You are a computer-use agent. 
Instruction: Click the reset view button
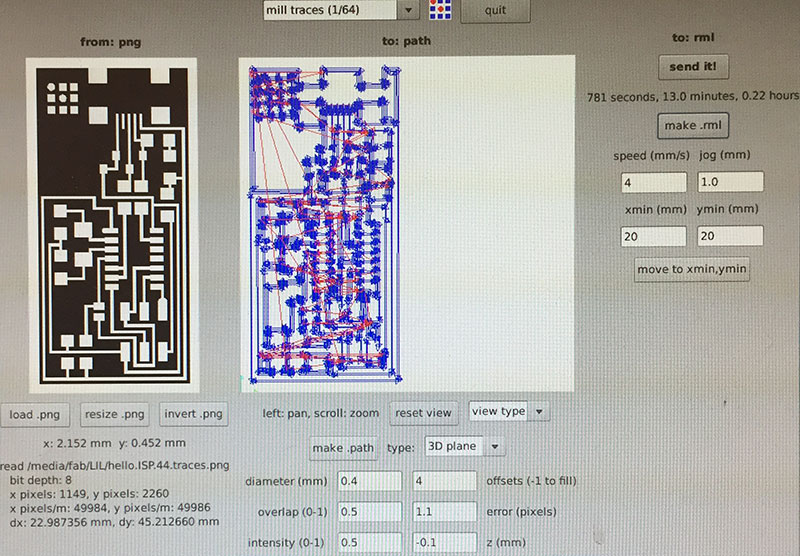pos(423,413)
